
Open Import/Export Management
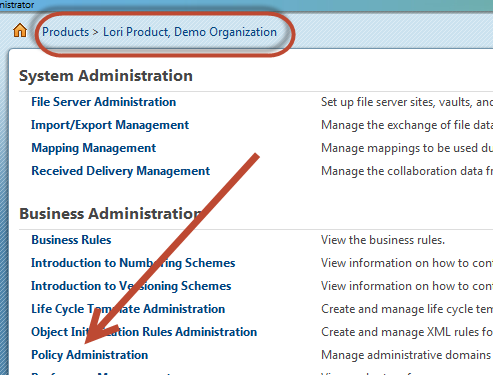coord(110,125)
